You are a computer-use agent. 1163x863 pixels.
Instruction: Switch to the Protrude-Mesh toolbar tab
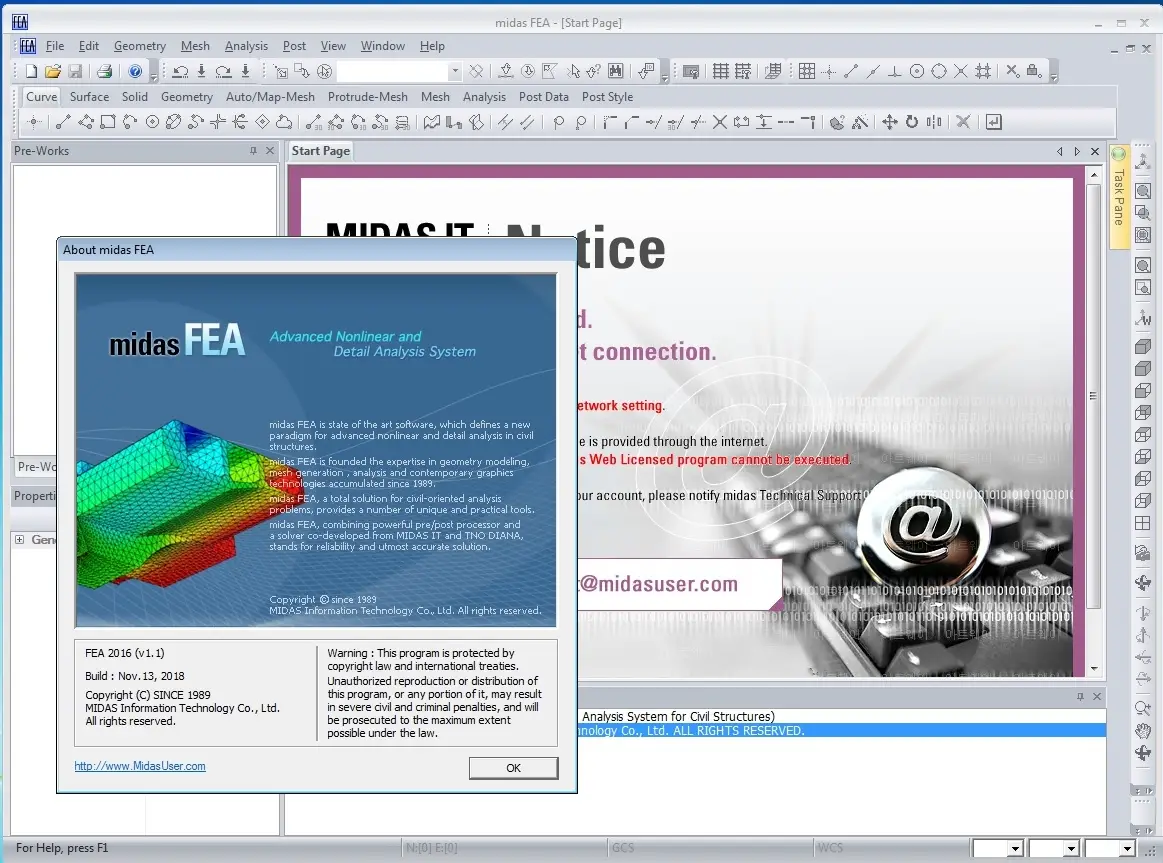(368, 97)
